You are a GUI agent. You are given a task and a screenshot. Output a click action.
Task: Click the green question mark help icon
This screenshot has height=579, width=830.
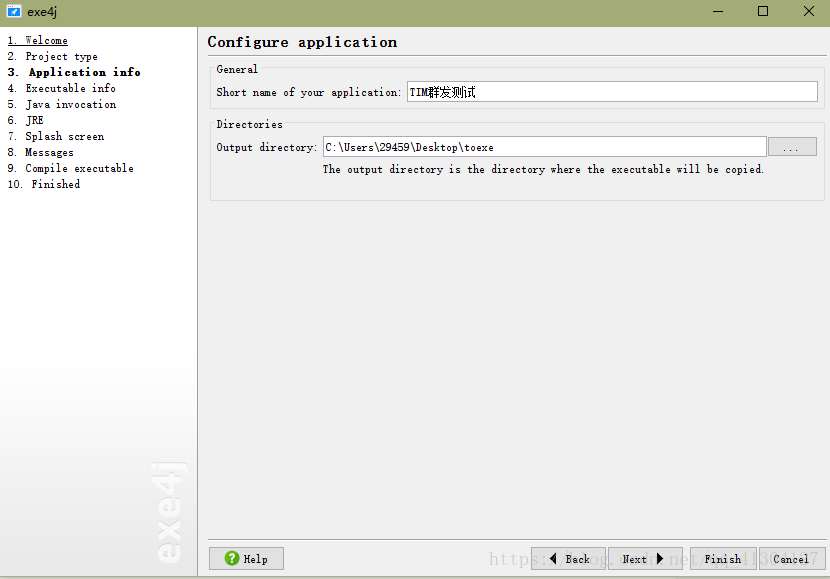(x=232, y=558)
